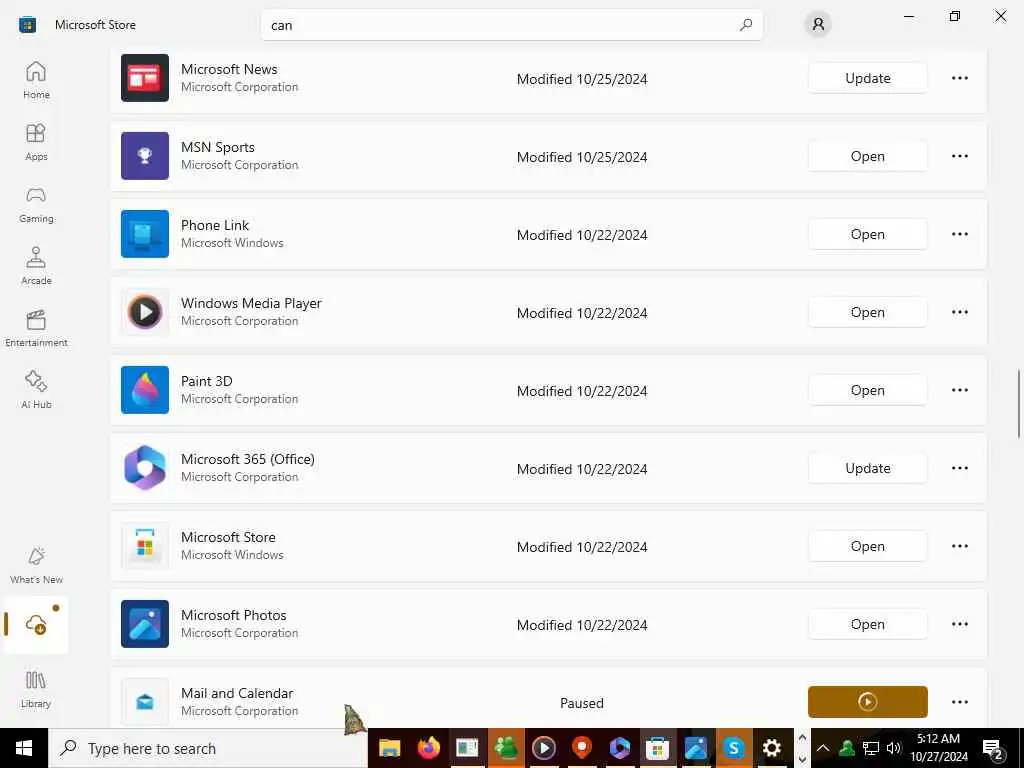Open Microsoft Photos app
Viewport: 1024px width, 768px height.
[x=867, y=624]
